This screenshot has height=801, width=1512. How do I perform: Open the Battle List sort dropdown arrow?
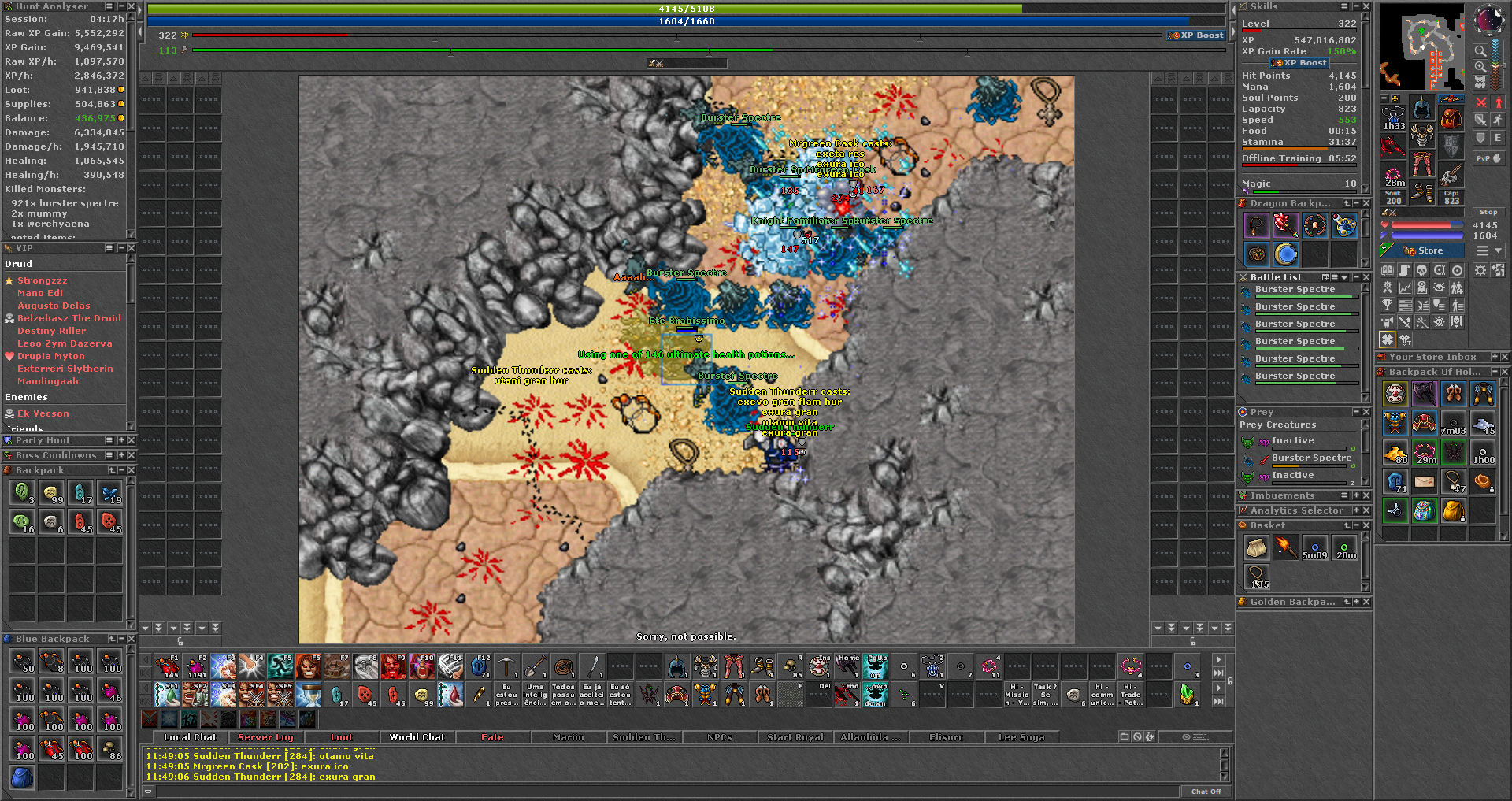[1344, 277]
